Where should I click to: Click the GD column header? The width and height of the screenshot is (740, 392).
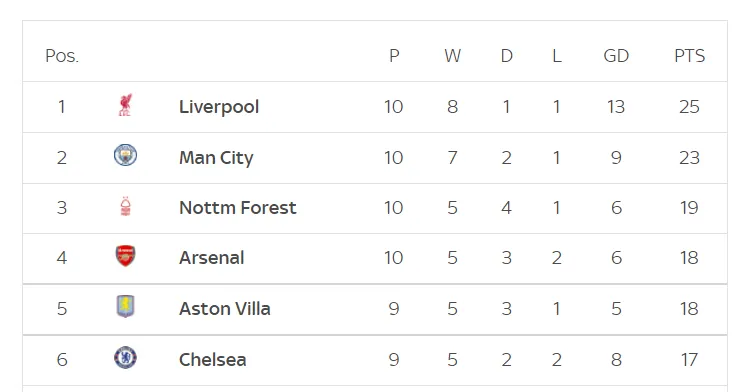(x=616, y=56)
